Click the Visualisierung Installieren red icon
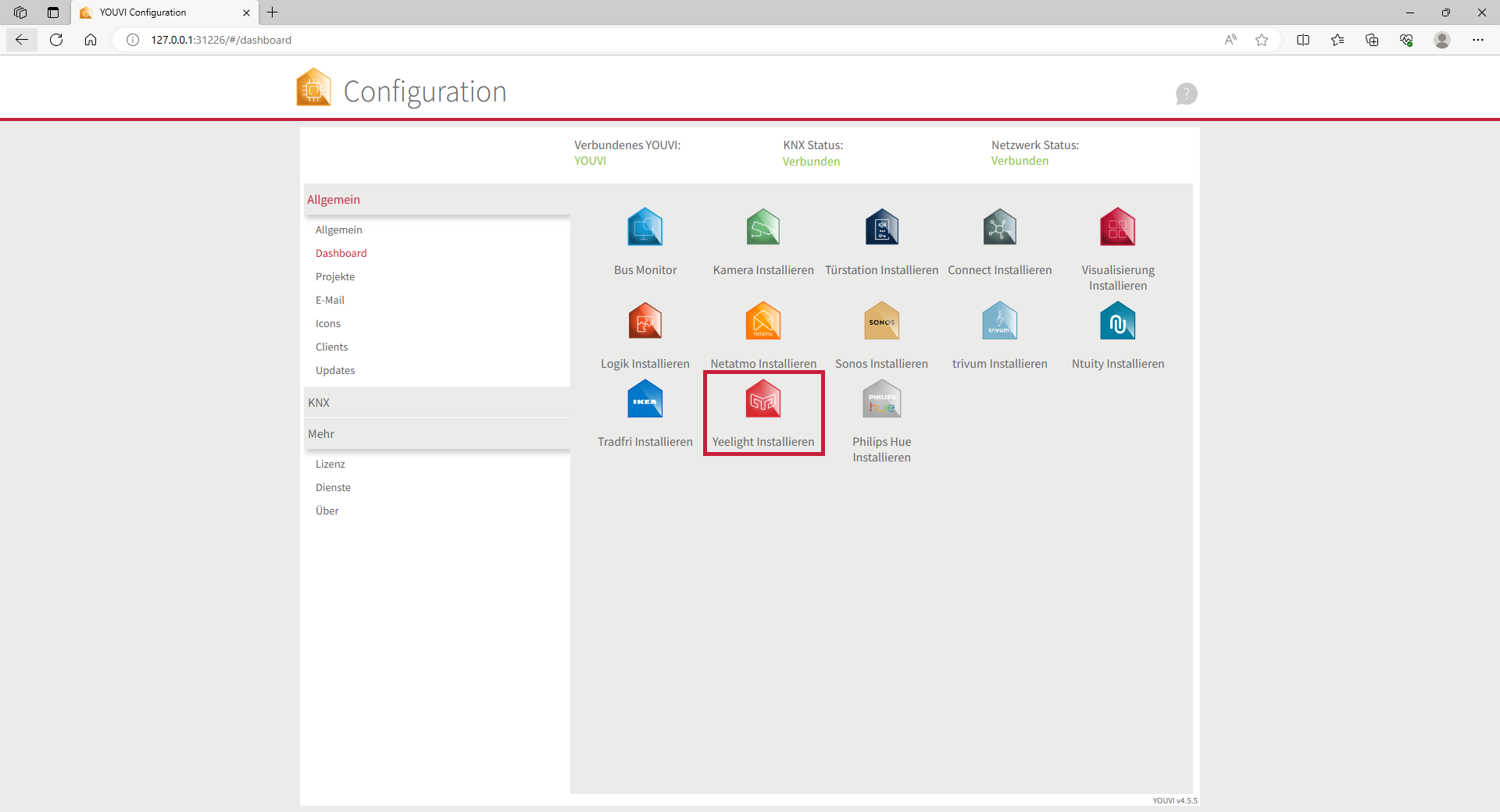This screenshot has width=1500, height=812. pyautogui.click(x=1118, y=227)
